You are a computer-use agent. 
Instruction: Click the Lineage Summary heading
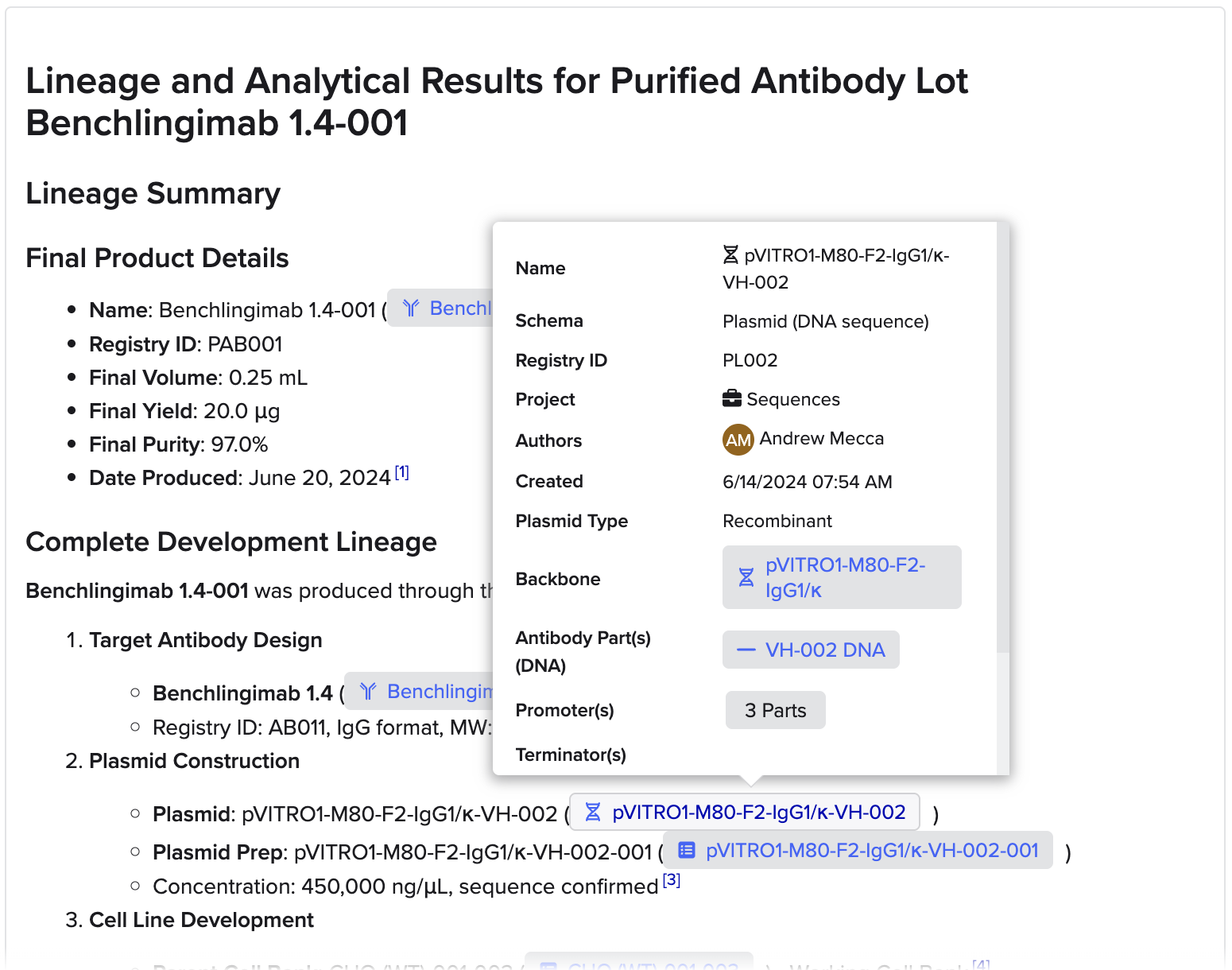point(153,193)
